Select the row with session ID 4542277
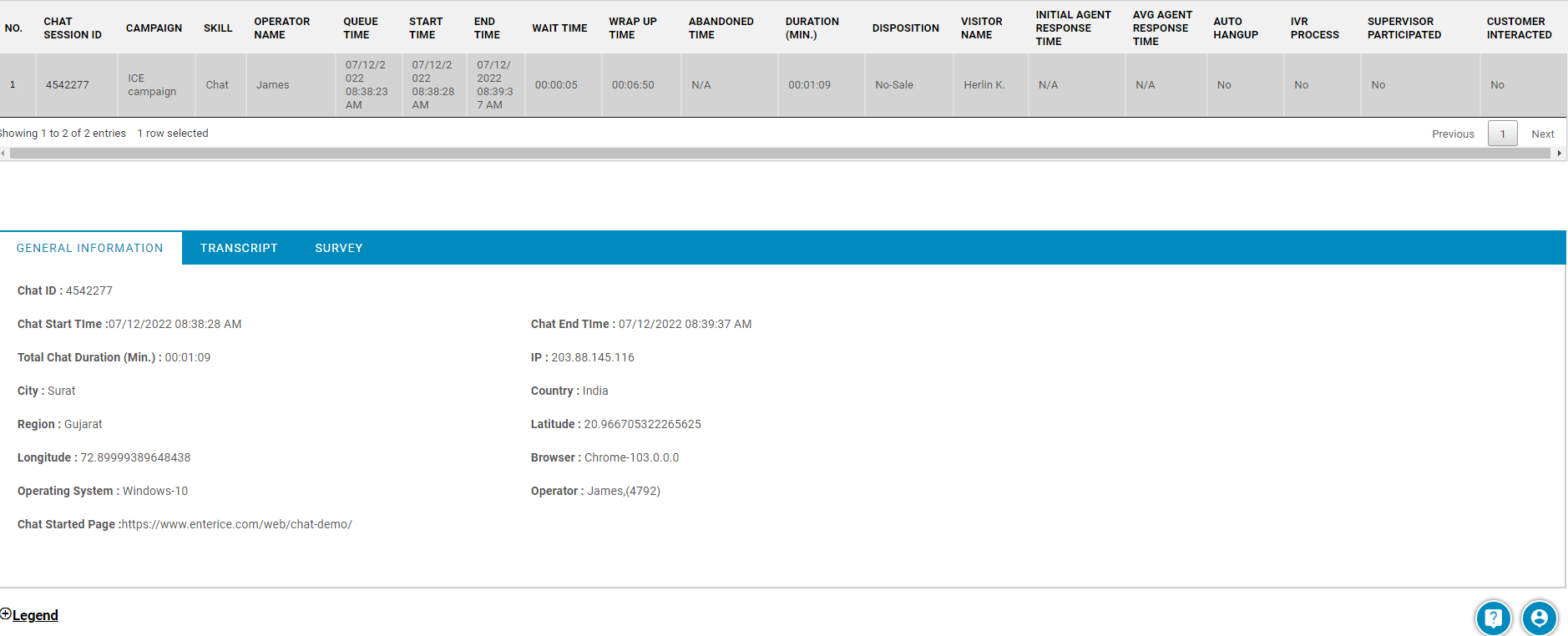Image resolution: width=1568 pixels, height=636 pixels. pyautogui.click(x=67, y=85)
